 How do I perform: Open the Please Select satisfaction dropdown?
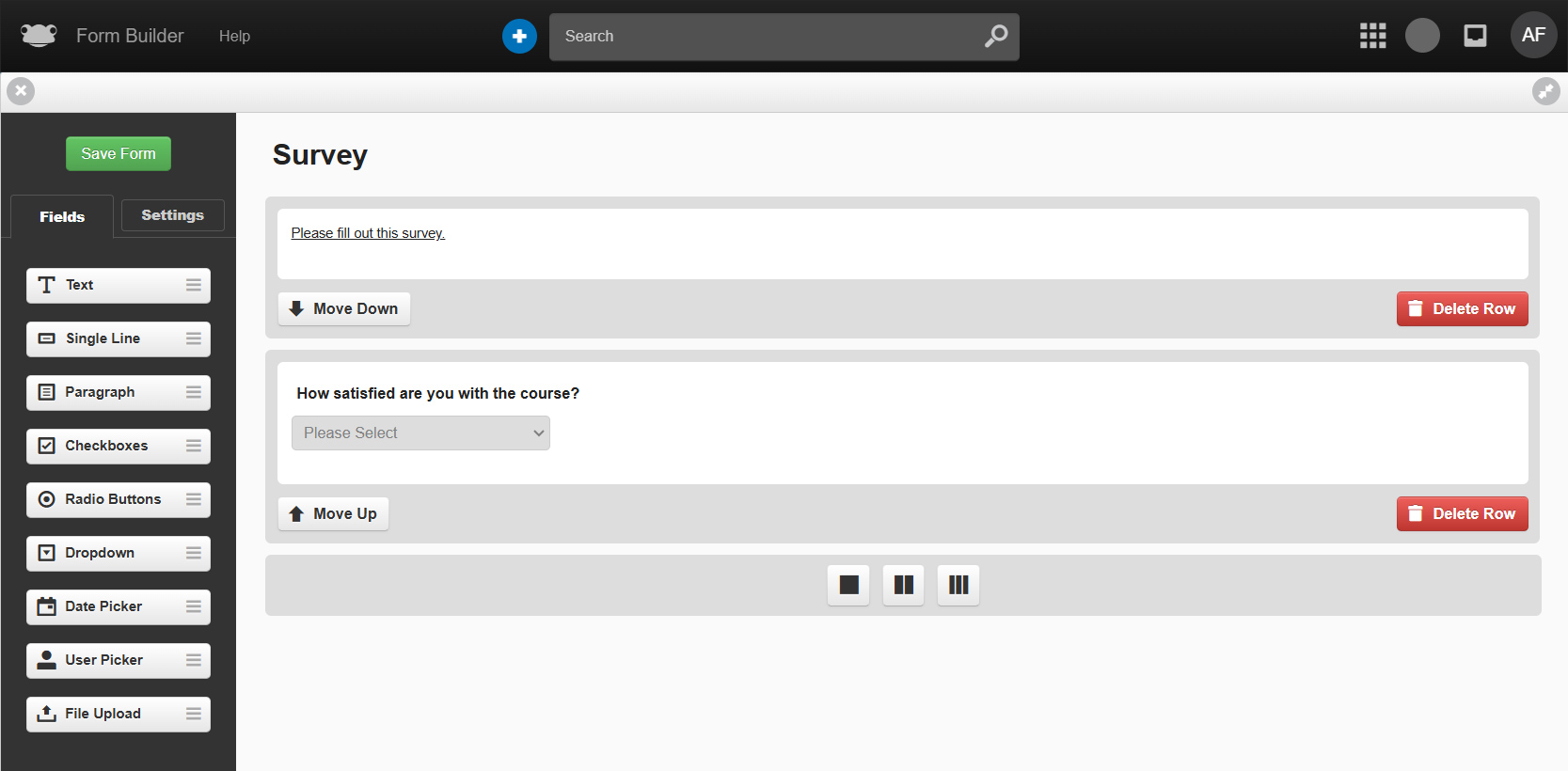(x=420, y=433)
